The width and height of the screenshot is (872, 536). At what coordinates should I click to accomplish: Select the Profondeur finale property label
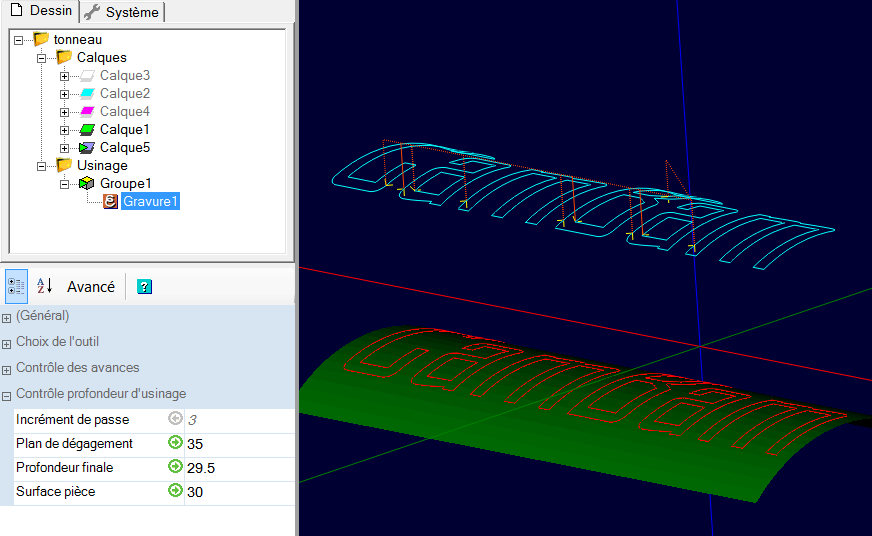(x=65, y=468)
